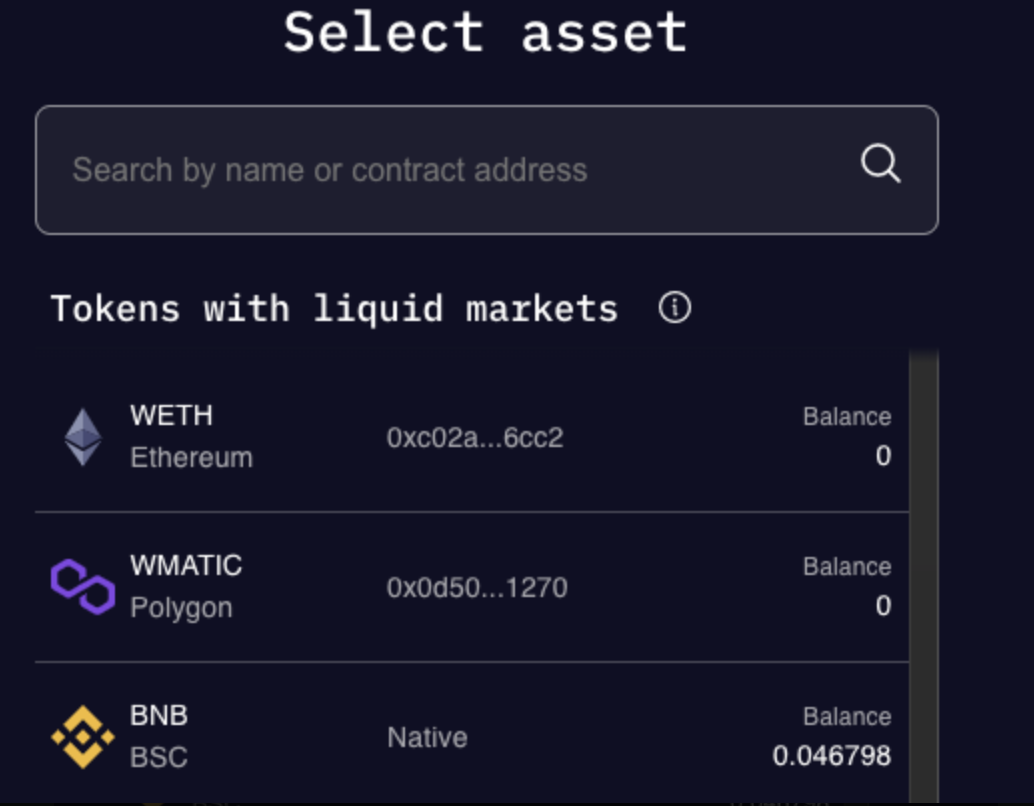Tap the BSC chain logo in the BNB row
Image resolution: width=1034 pixels, height=806 pixels.
click(x=82, y=737)
